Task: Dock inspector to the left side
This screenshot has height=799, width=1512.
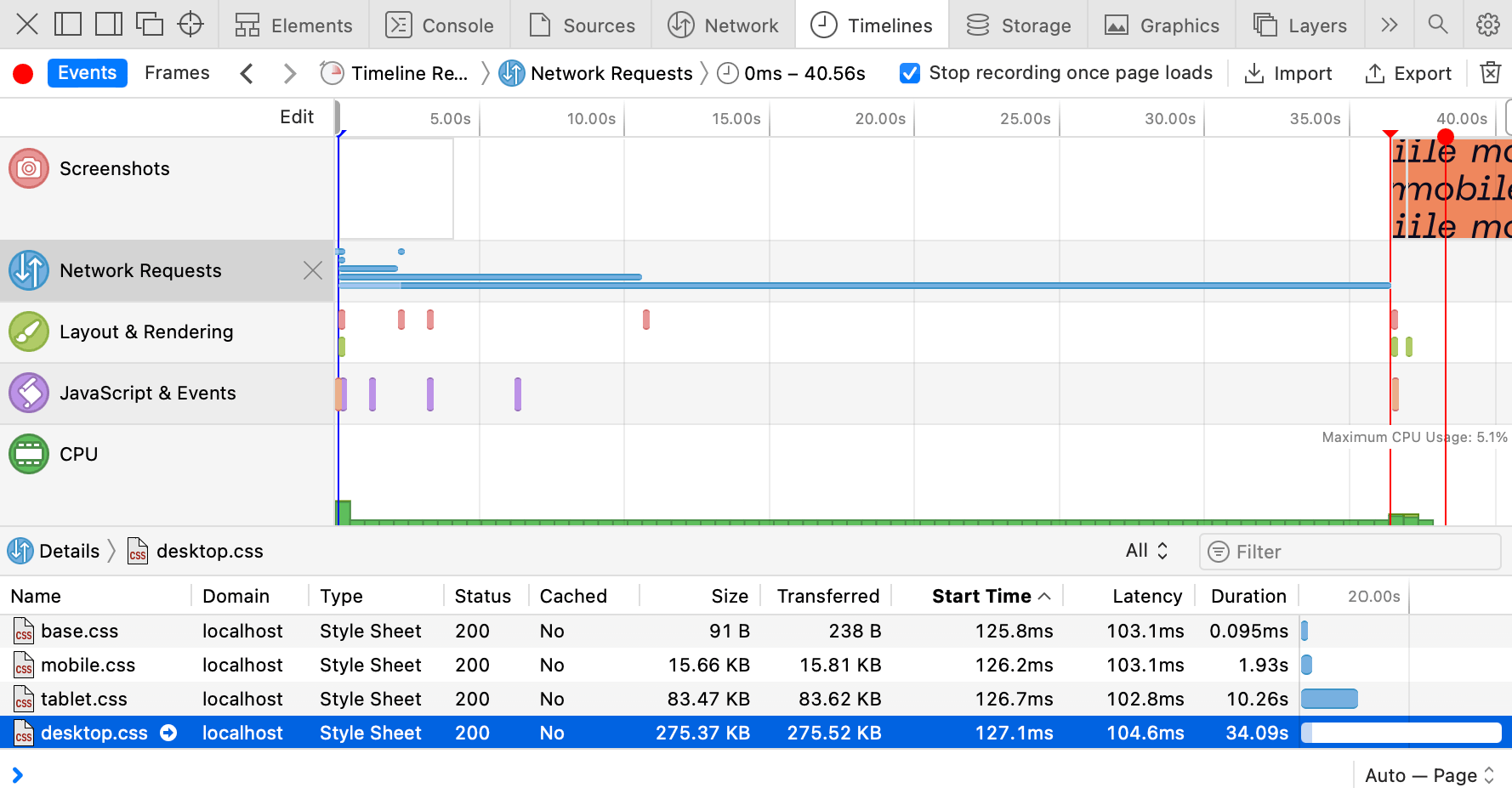Action: point(68,25)
